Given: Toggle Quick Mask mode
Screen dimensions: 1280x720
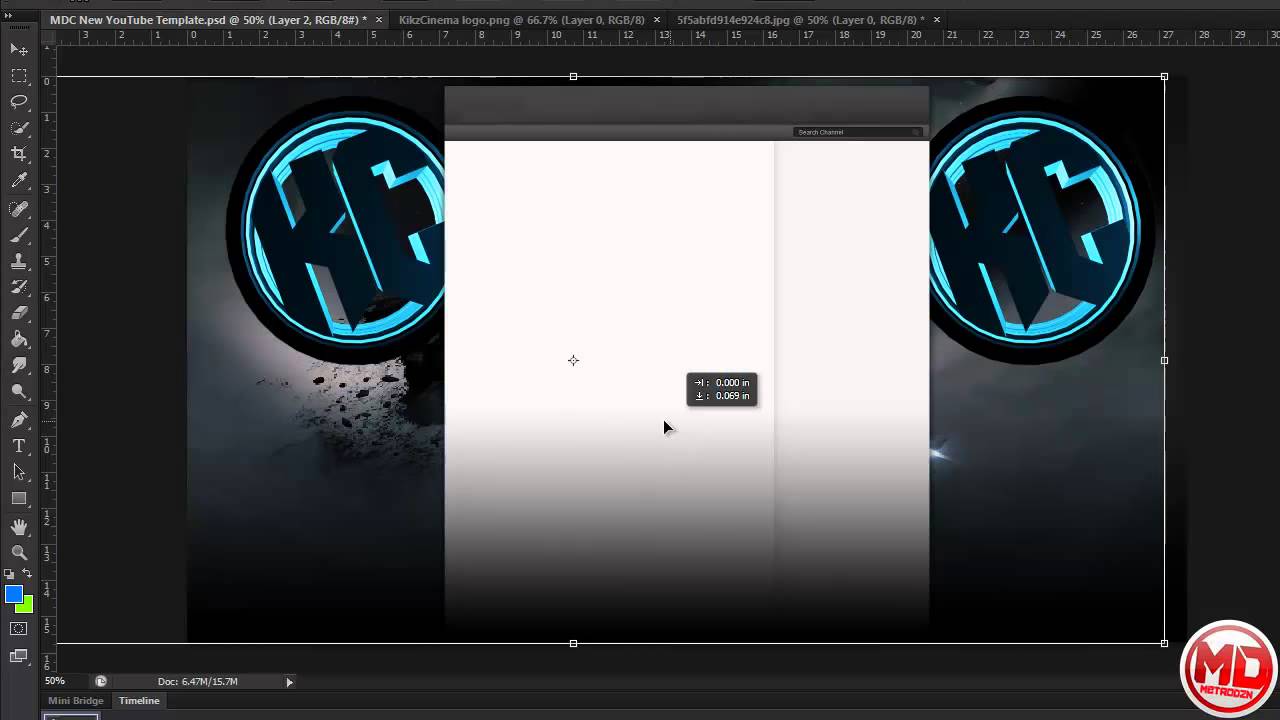Looking at the screenshot, I should (19, 629).
